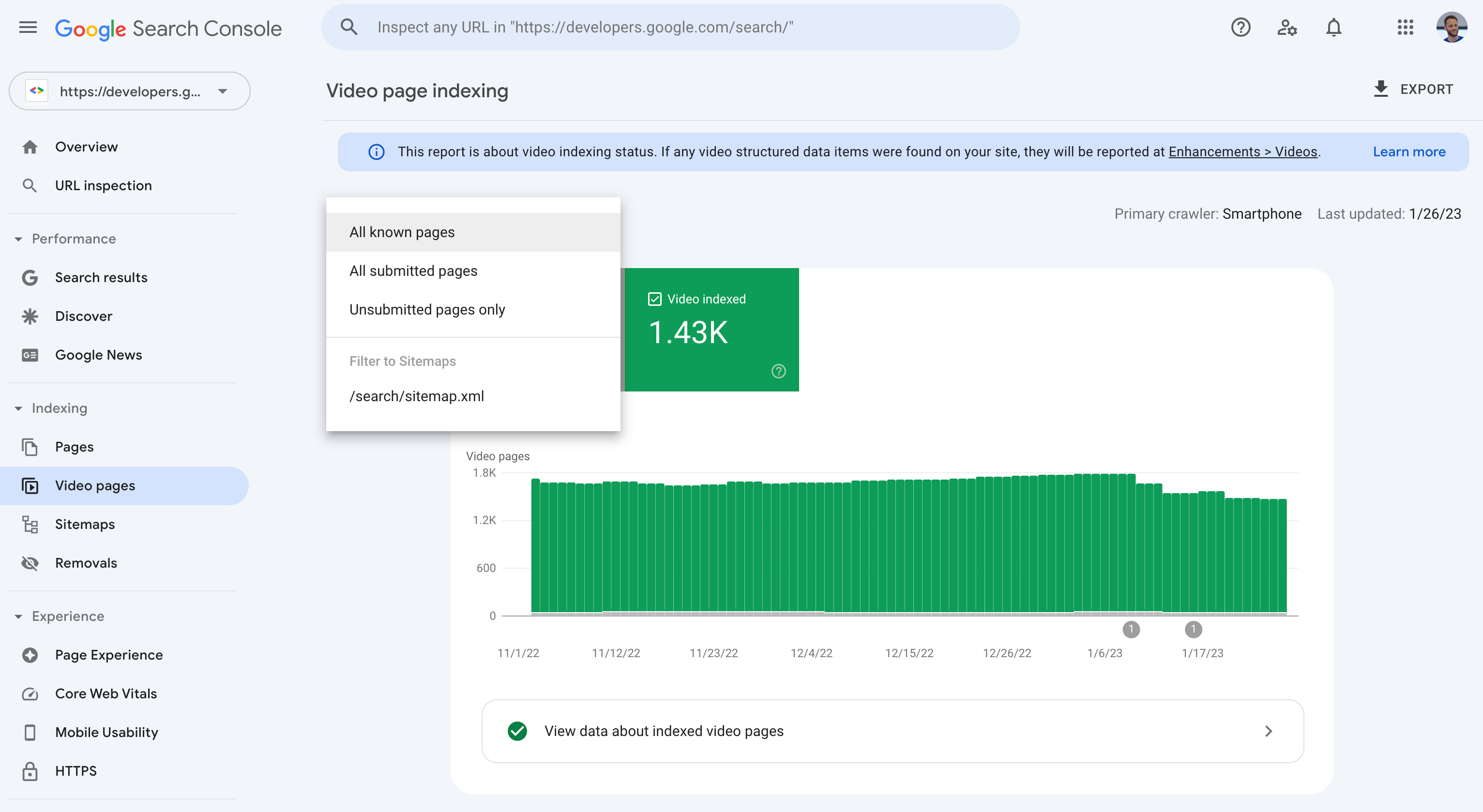Image resolution: width=1483 pixels, height=812 pixels.
Task: Click the URL inspection icon
Action: (30, 185)
